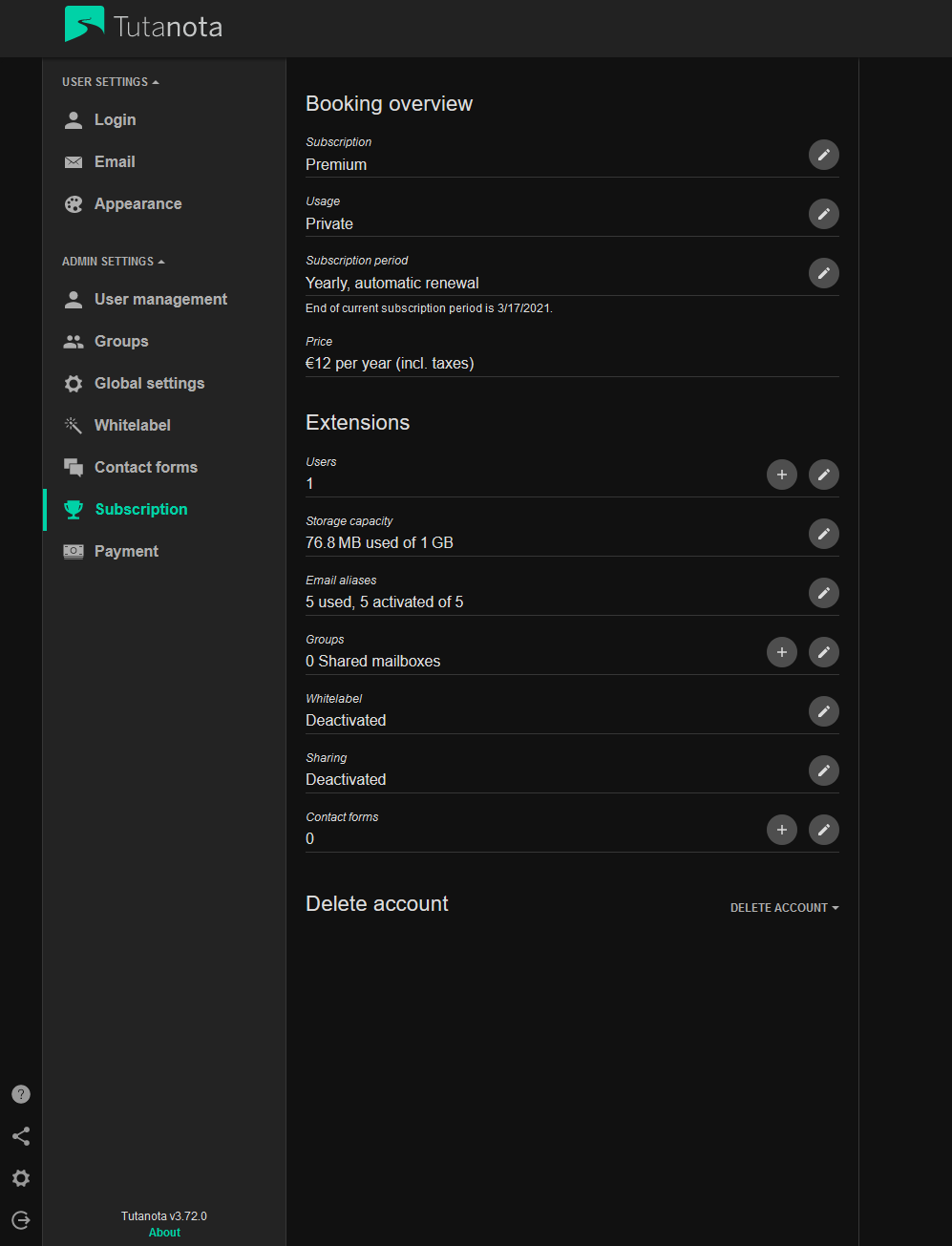The image size is (952, 1246).
Task: Edit the Subscription type with pencil icon
Action: (823, 155)
